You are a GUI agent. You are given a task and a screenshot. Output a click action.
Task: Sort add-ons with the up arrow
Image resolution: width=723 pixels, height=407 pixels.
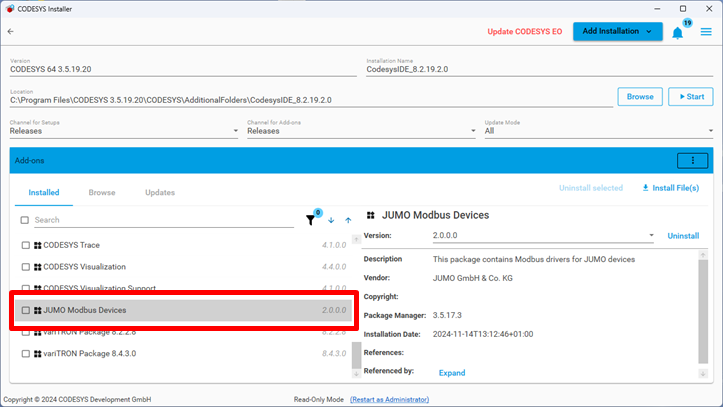pos(348,220)
